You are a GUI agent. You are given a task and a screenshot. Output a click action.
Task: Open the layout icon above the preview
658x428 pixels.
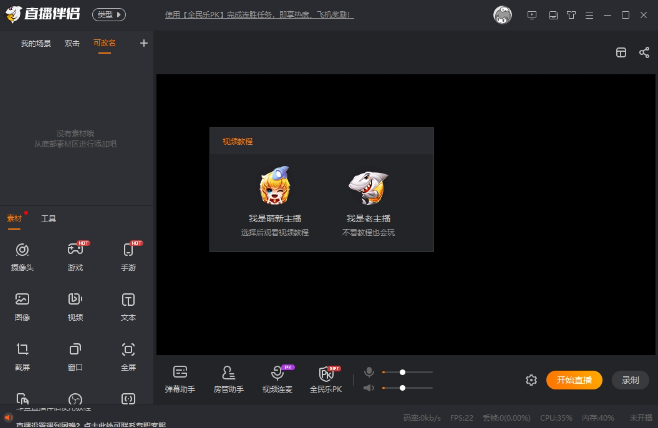pyautogui.click(x=621, y=52)
